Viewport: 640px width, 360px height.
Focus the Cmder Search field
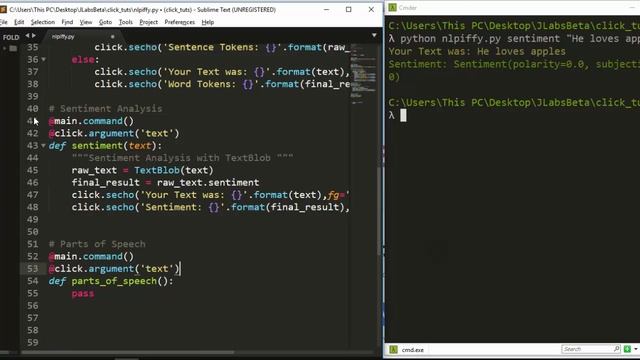(587, 349)
